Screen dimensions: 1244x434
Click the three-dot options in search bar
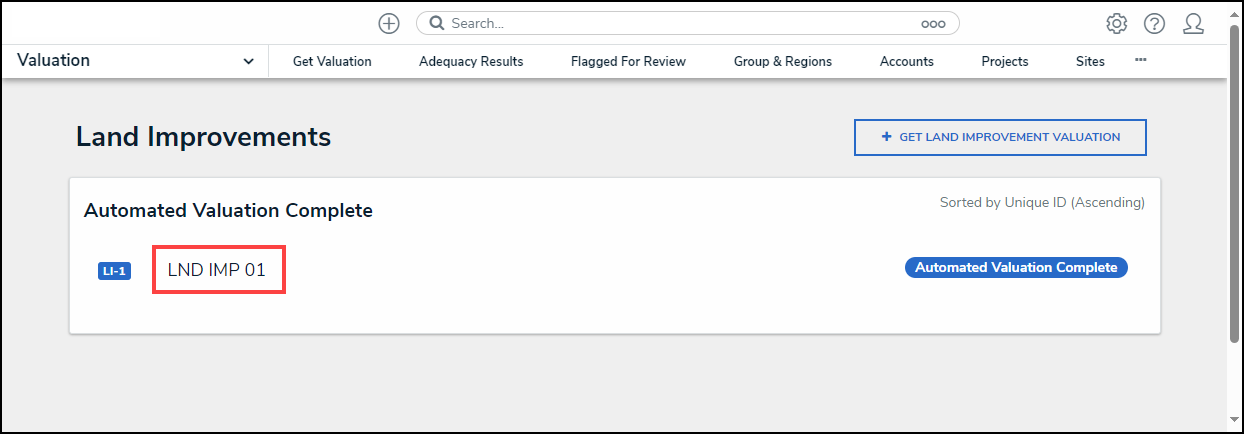(933, 23)
